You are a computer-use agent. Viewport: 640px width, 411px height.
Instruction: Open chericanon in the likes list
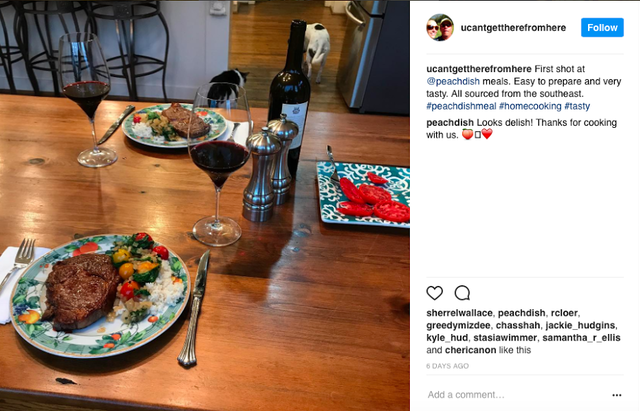click(x=470, y=350)
